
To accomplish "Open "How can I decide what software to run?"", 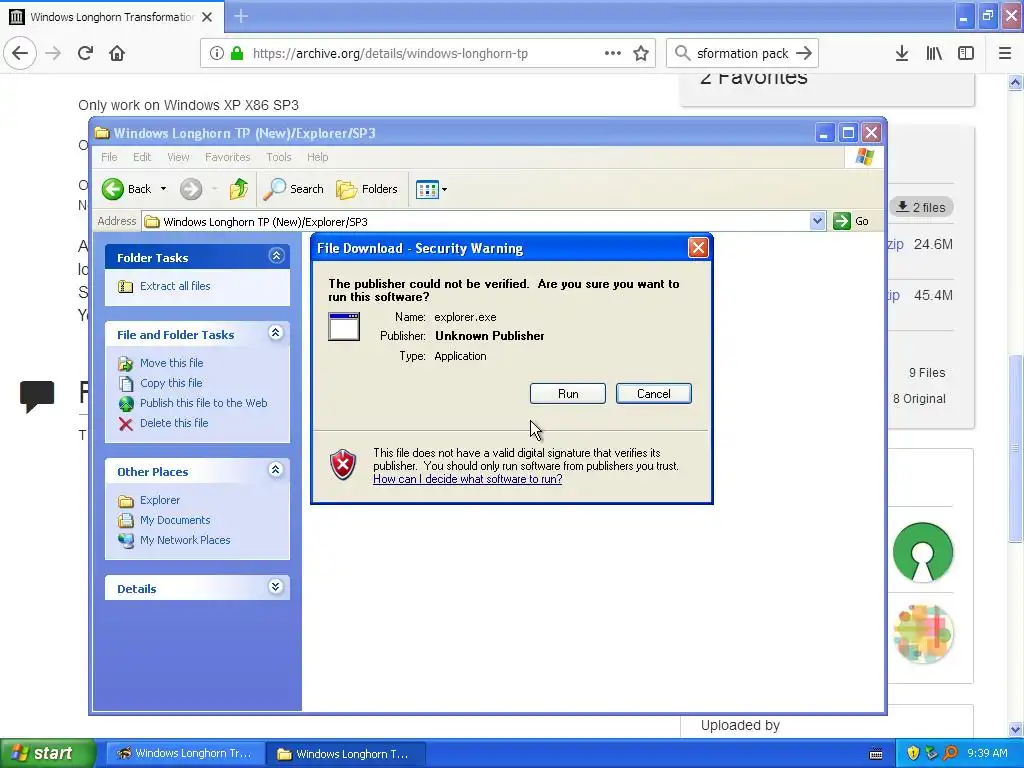I will coord(468,479).
